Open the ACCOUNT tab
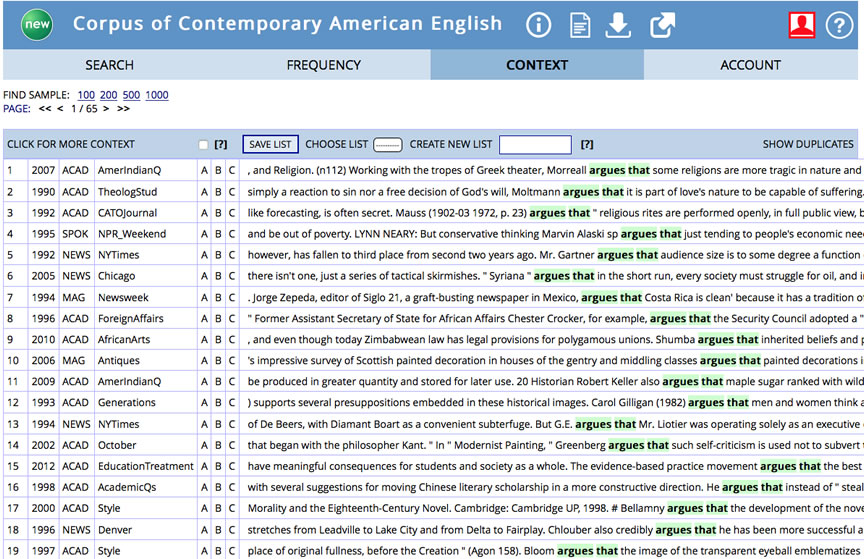Viewport: 864px width, 559px height. pyautogui.click(x=750, y=65)
